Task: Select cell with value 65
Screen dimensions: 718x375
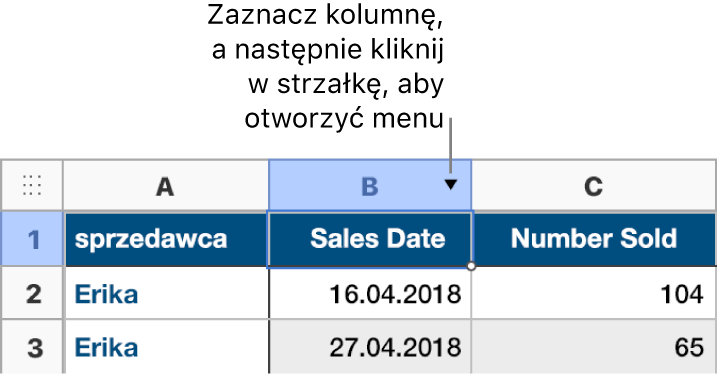Action: click(594, 347)
